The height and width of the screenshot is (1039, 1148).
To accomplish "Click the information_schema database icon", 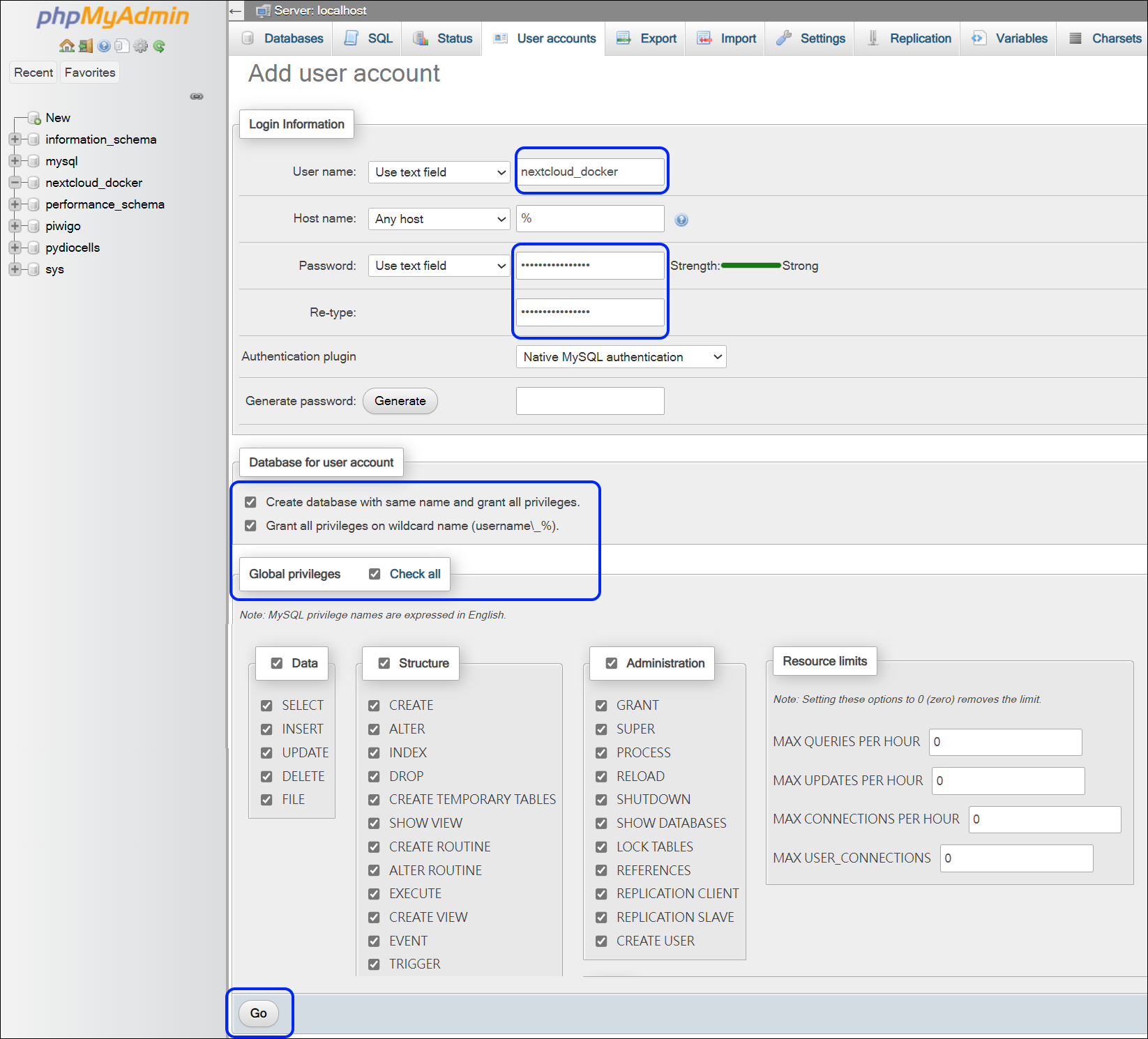I will click(x=33, y=139).
